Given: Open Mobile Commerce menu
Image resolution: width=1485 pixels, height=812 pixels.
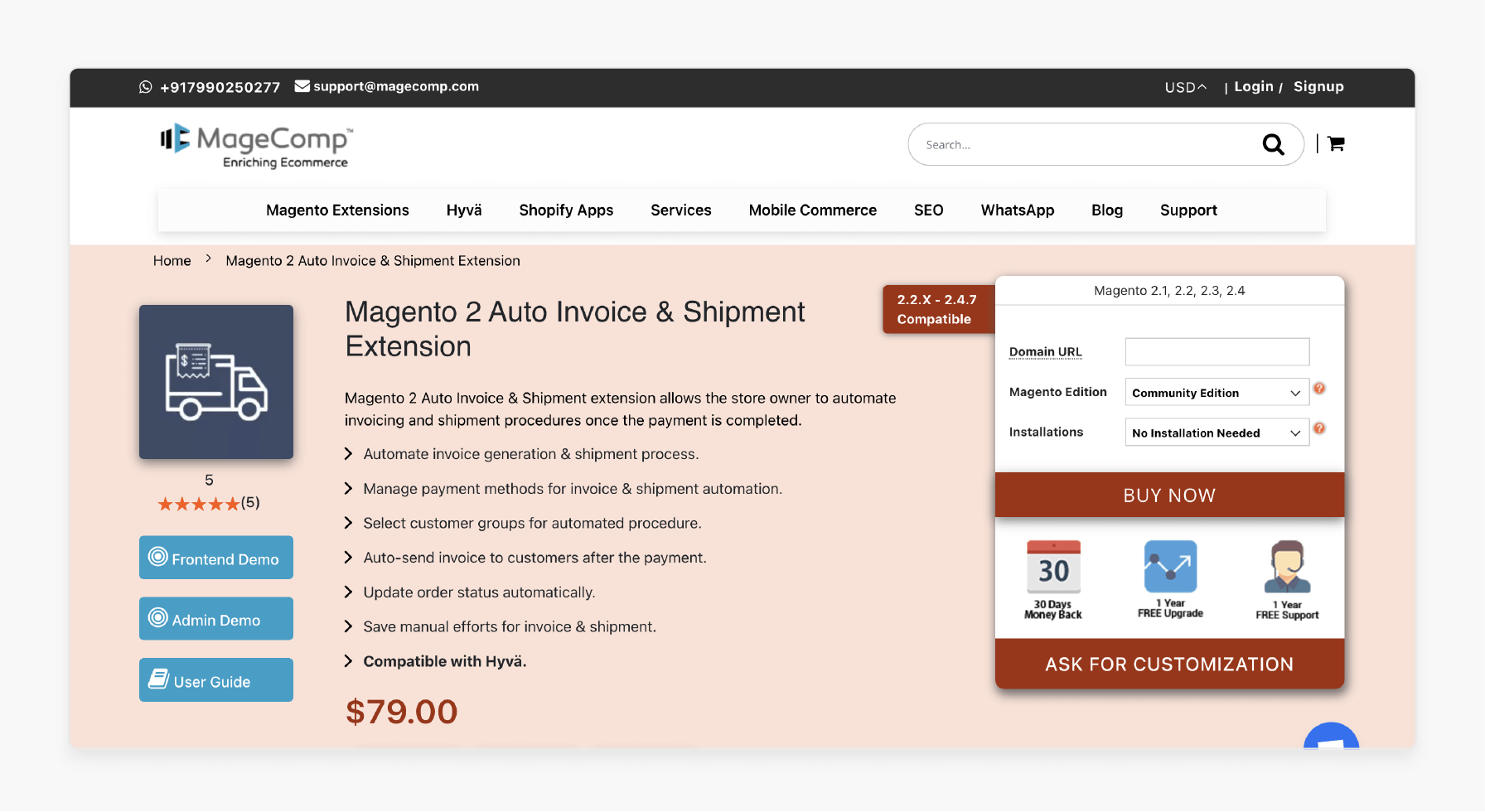Looking at the screenshot, I should (x=813, y=210).
